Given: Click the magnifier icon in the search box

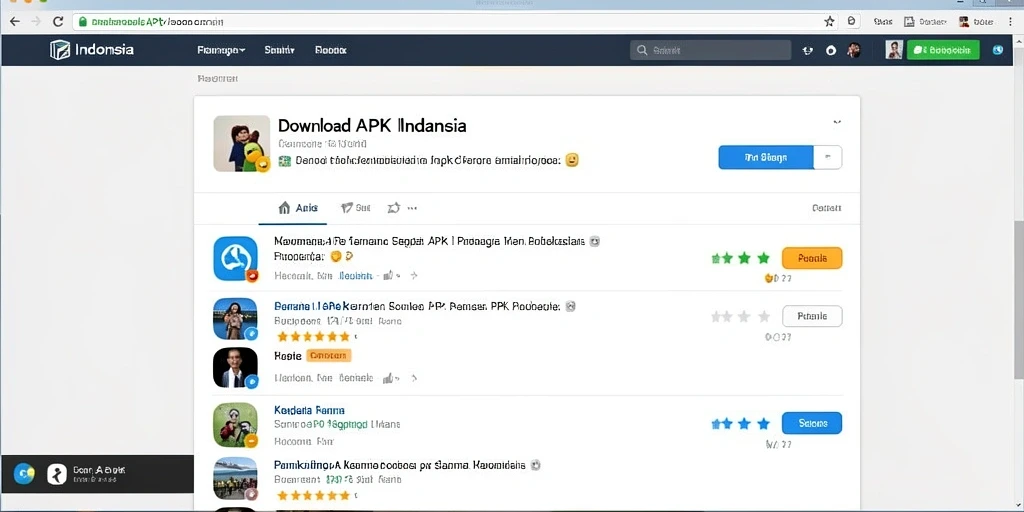Looking at the screenshot, I should point(642,50).
